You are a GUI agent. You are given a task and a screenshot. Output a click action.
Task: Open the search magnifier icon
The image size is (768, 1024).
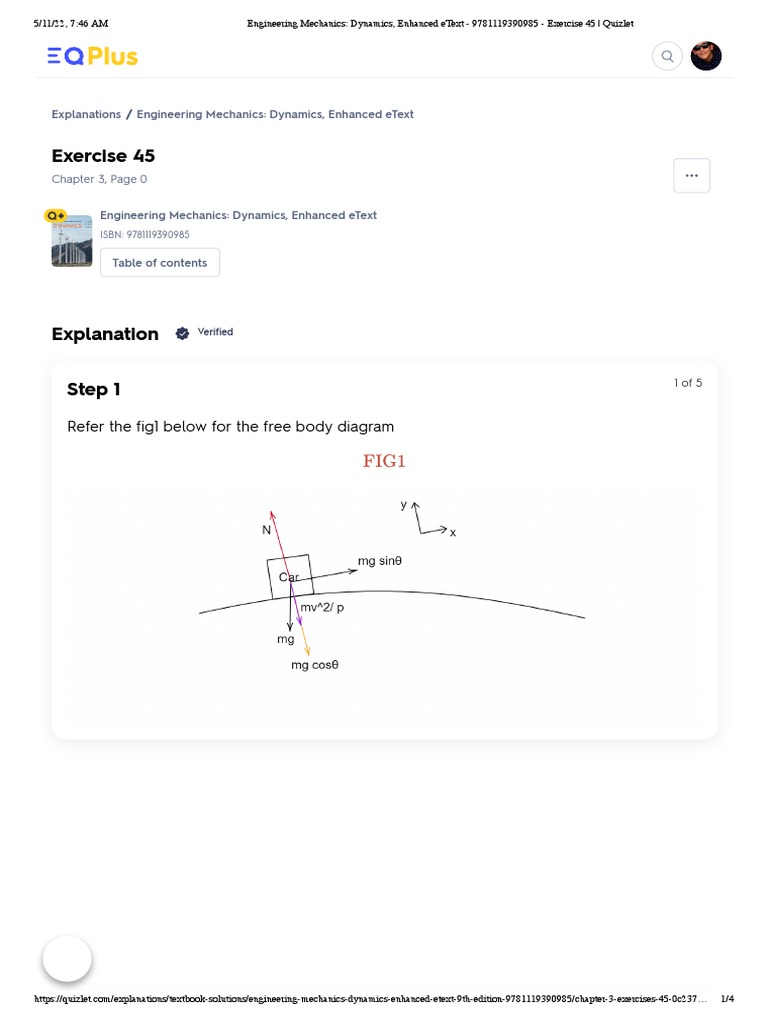[x=667, y=56]
